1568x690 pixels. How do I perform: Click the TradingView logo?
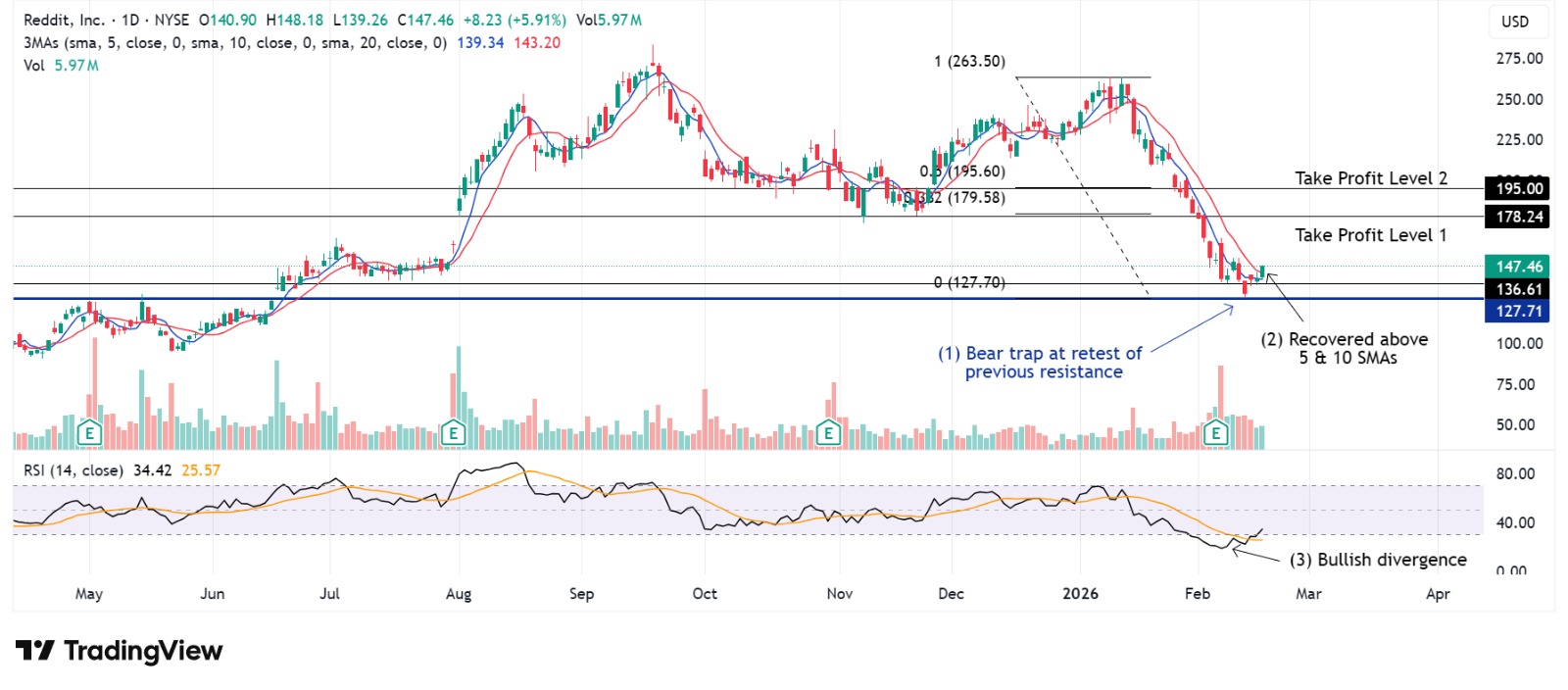(119, 651)
